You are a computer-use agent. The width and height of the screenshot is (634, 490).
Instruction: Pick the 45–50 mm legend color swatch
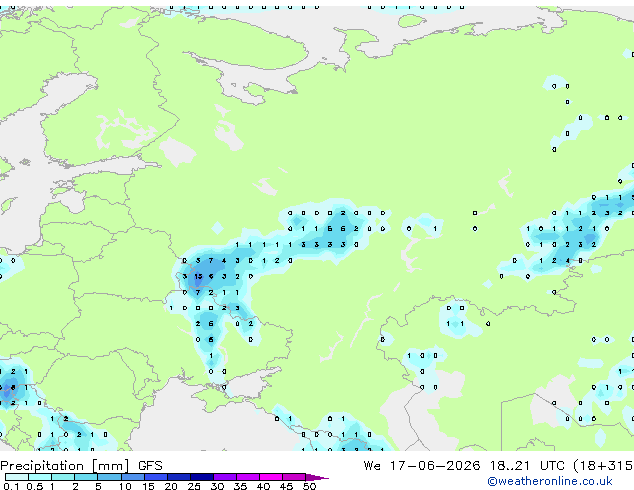coord(294,477)
